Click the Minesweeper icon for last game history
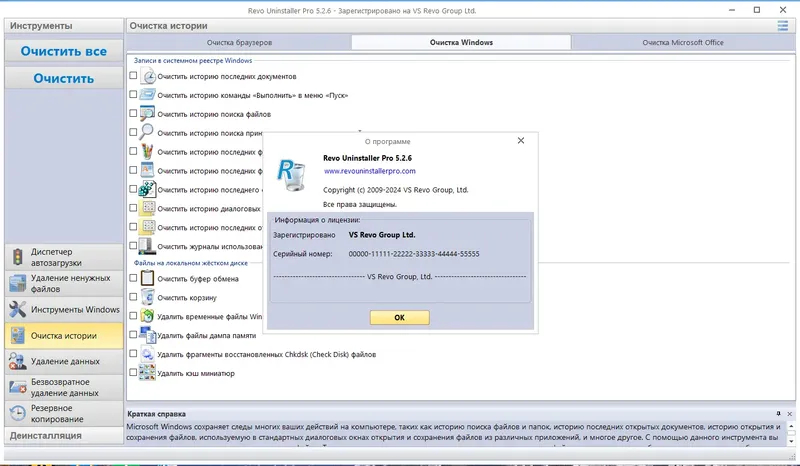This screenshot has height=466, width=800. [147, 189]
